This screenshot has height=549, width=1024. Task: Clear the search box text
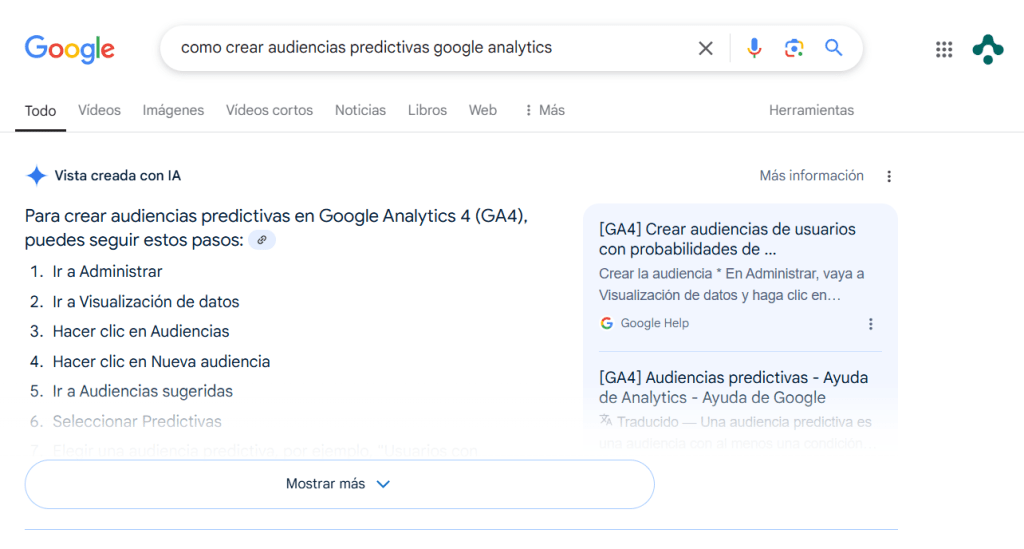706,48
